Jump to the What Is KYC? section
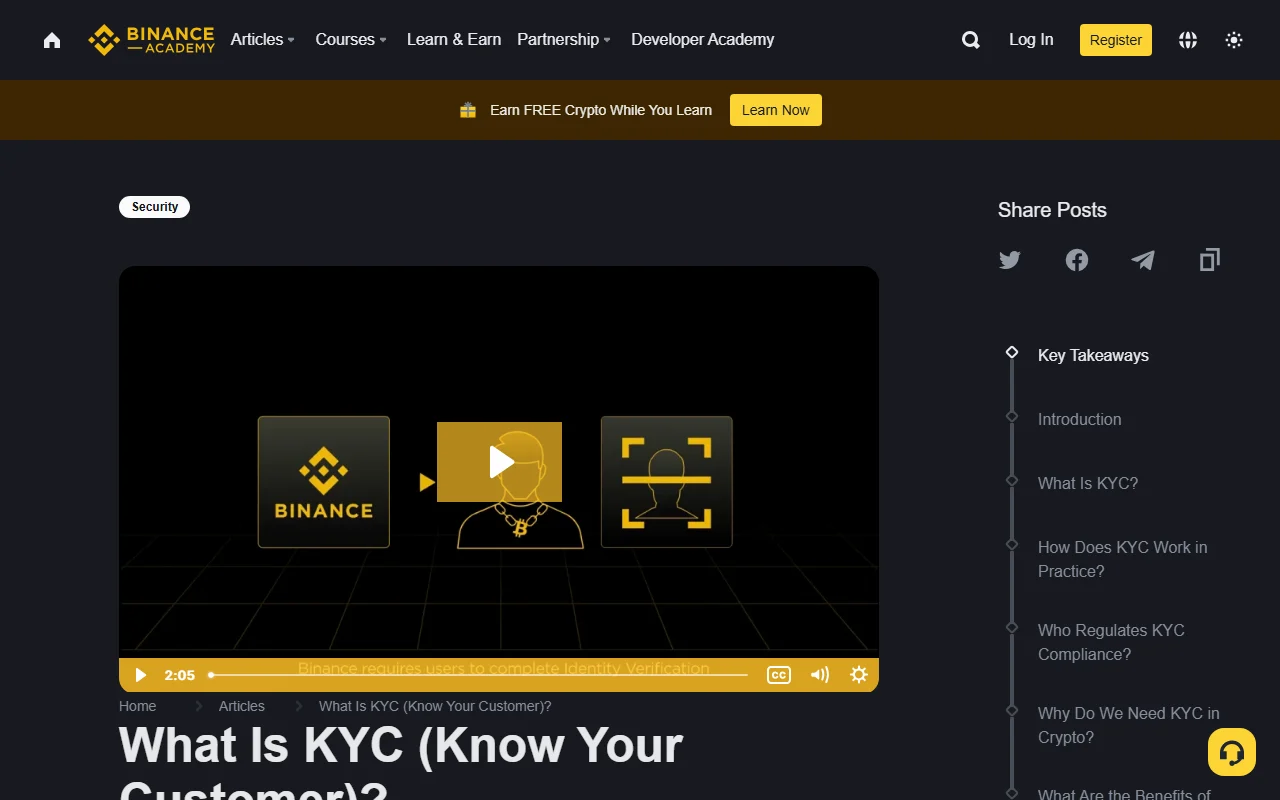This screenshot has height=800, width=1280. [1088, 483]
